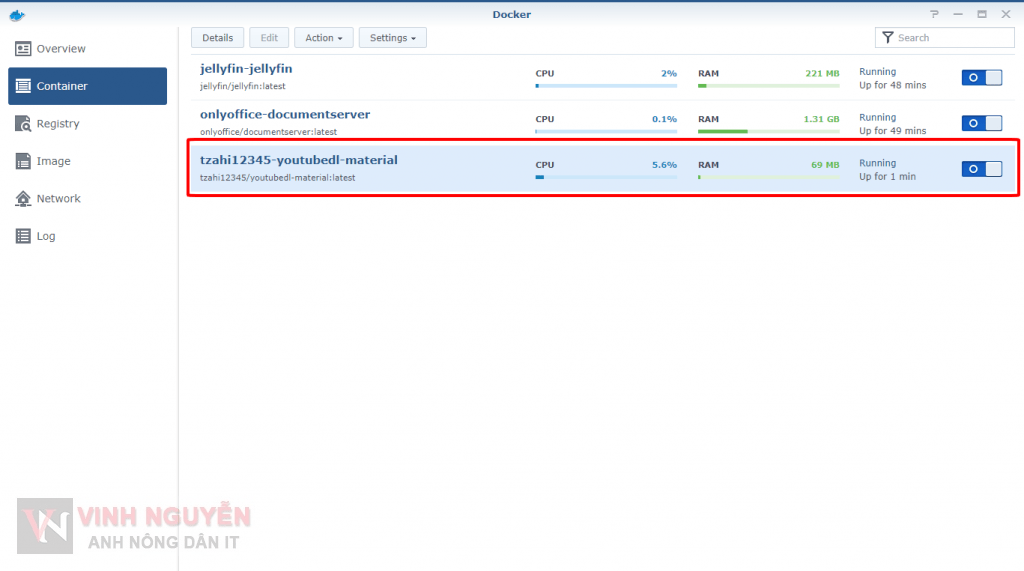Viewport: 1024px width, 571px height.
Task: Click the Overview sidebar icon
Action: tap(23, 49)
